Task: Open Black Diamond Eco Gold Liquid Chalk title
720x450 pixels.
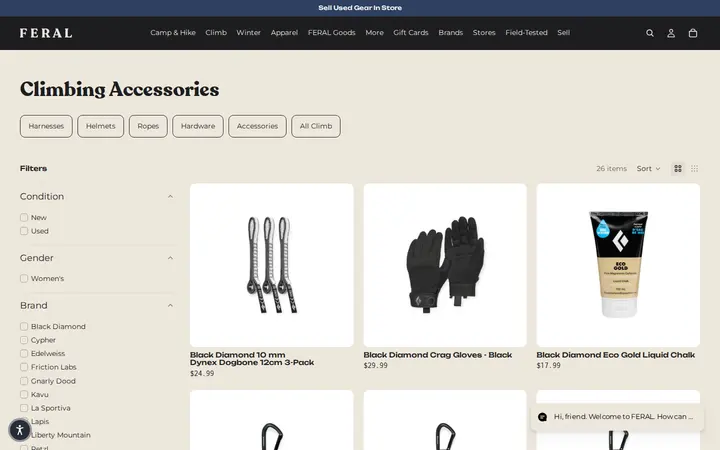Action: (x=616, y=355)
